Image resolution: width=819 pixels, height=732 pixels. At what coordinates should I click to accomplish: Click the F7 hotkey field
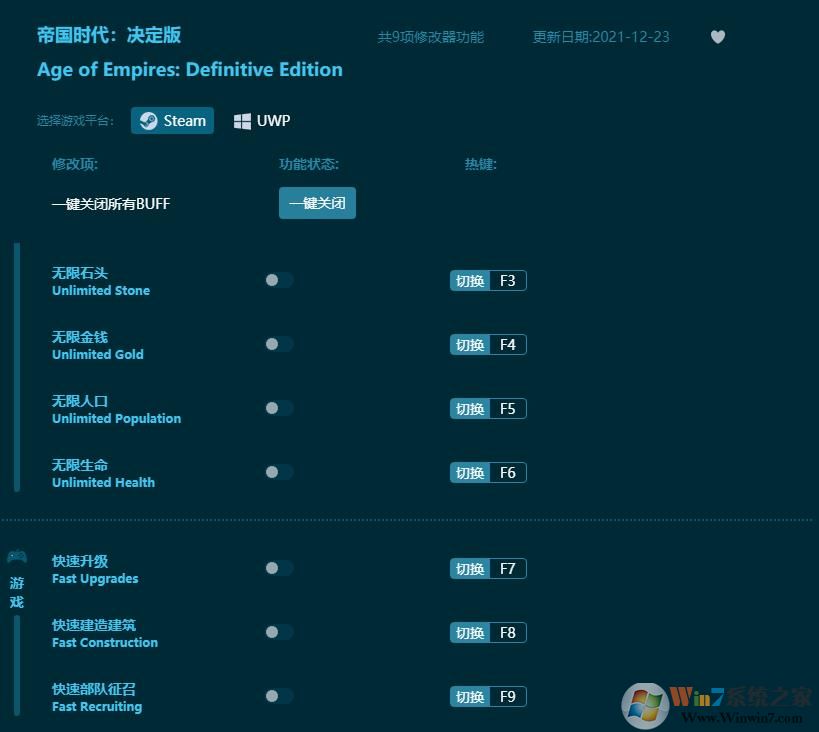tap(508, 568)
